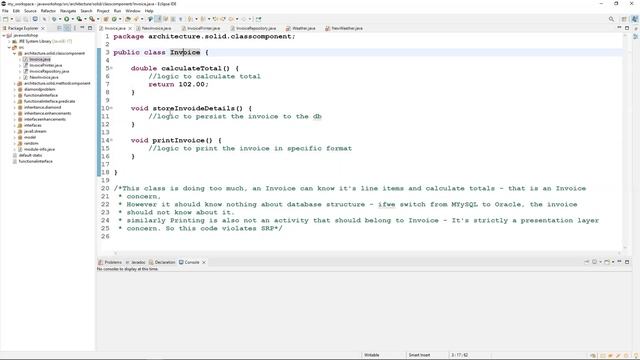Open the Refactor menu
Viewport: 640px width, 360px height.
[x=48, y=11]
